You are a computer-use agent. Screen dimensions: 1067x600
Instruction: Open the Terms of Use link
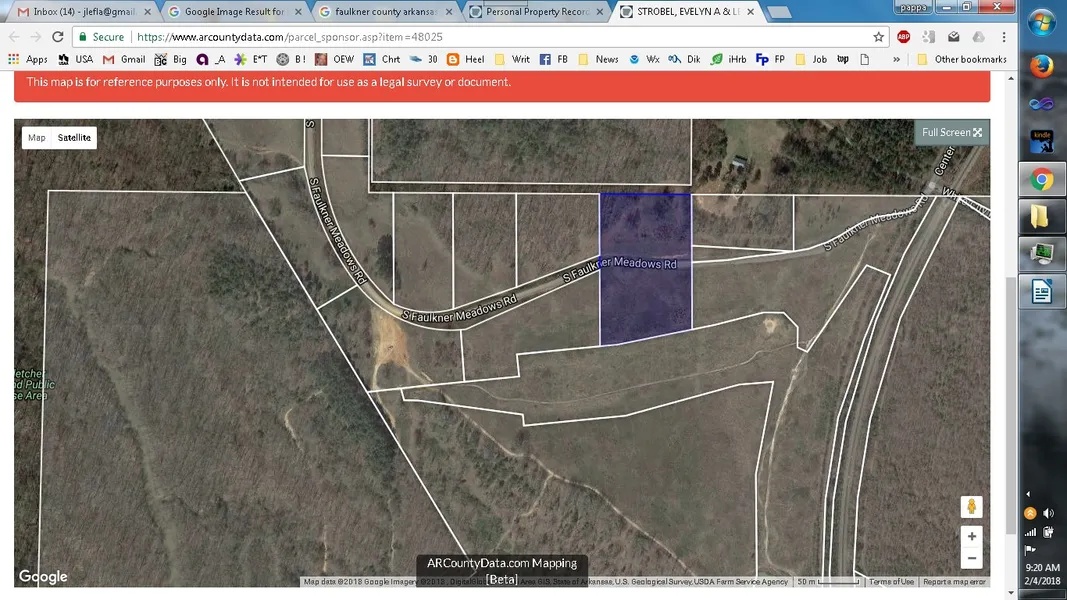[891, 582]
